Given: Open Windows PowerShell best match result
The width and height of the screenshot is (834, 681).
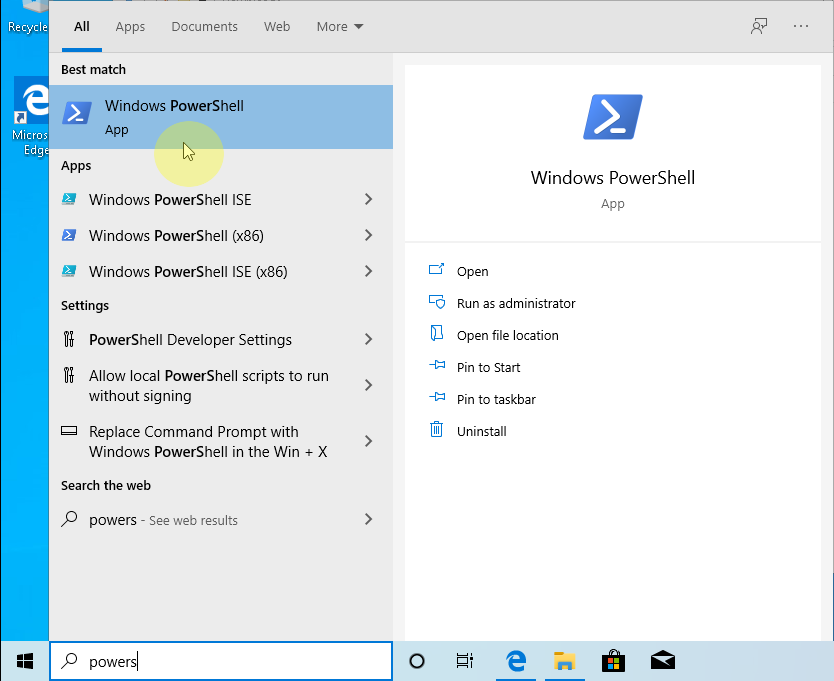Looking at the screenshot, I should click(221, 117).
